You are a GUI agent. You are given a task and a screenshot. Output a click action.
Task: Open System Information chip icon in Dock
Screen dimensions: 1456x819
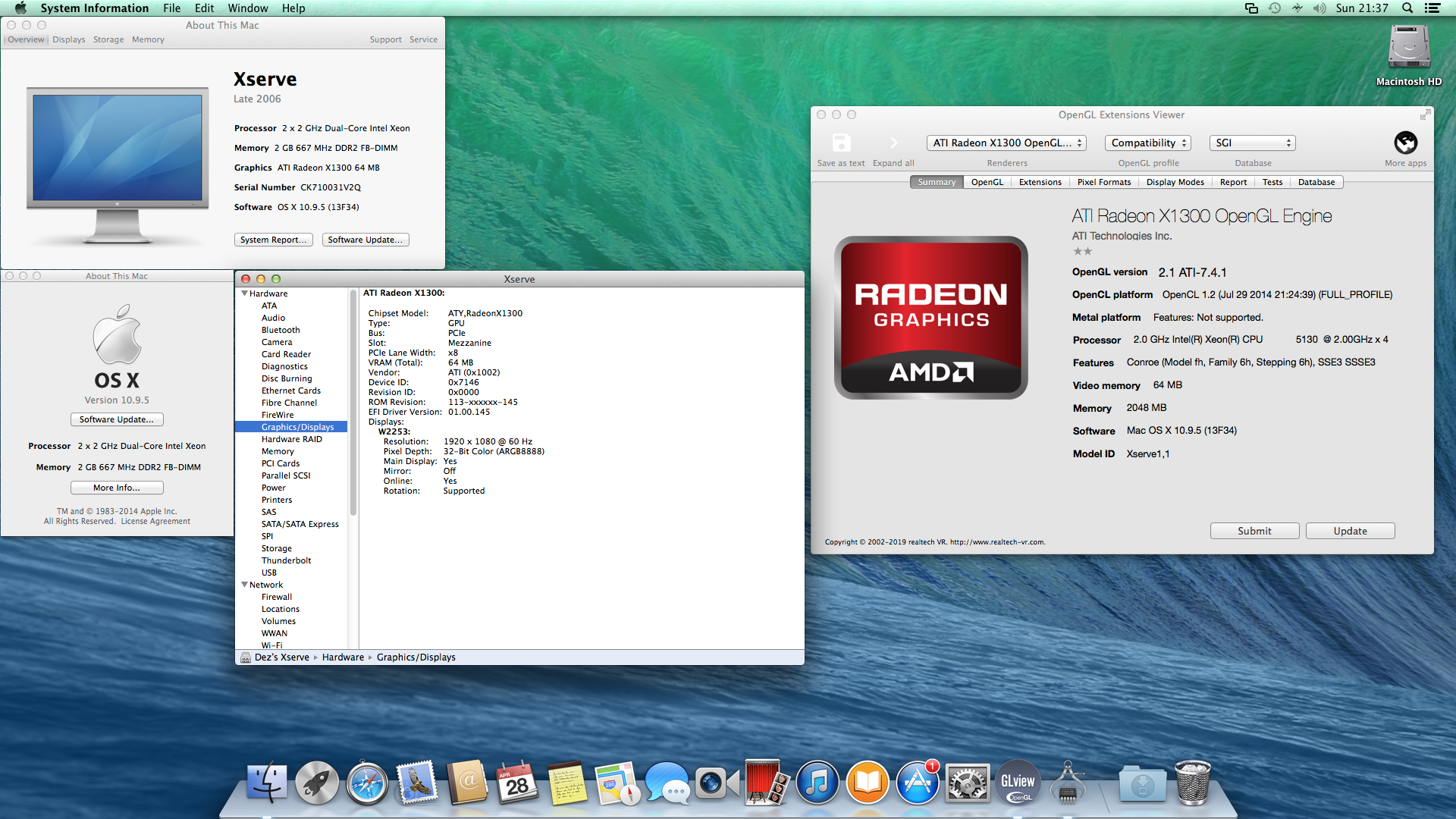tap(1068, 783)
